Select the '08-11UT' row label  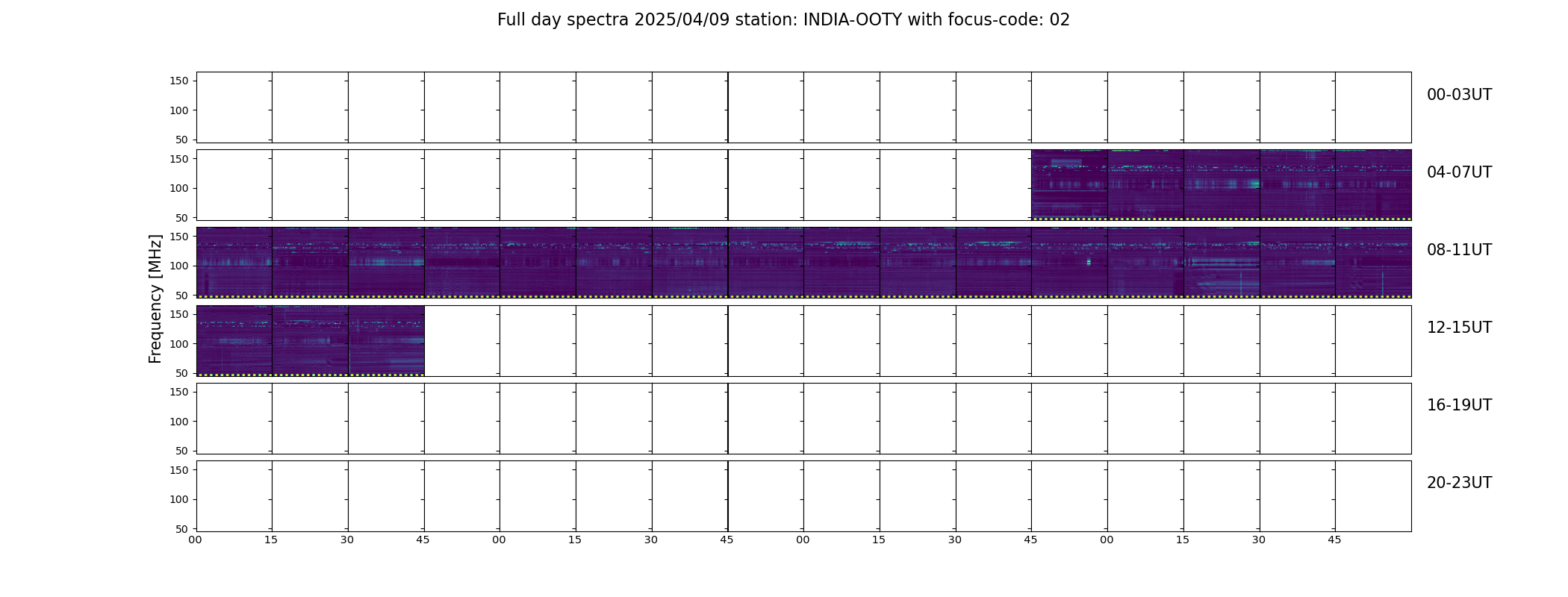pyautogui.click(x=1459, y=250)
